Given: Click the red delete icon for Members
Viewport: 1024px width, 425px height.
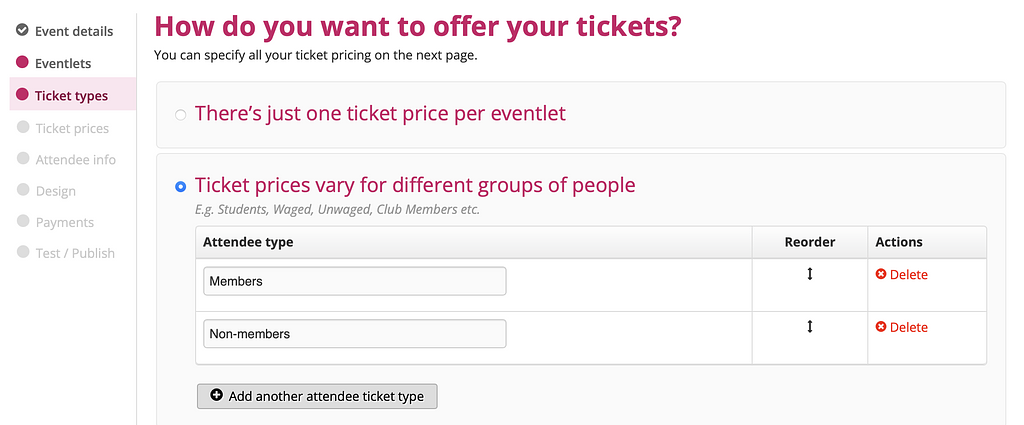Looking at the screenshot, I should pos(881,274).
